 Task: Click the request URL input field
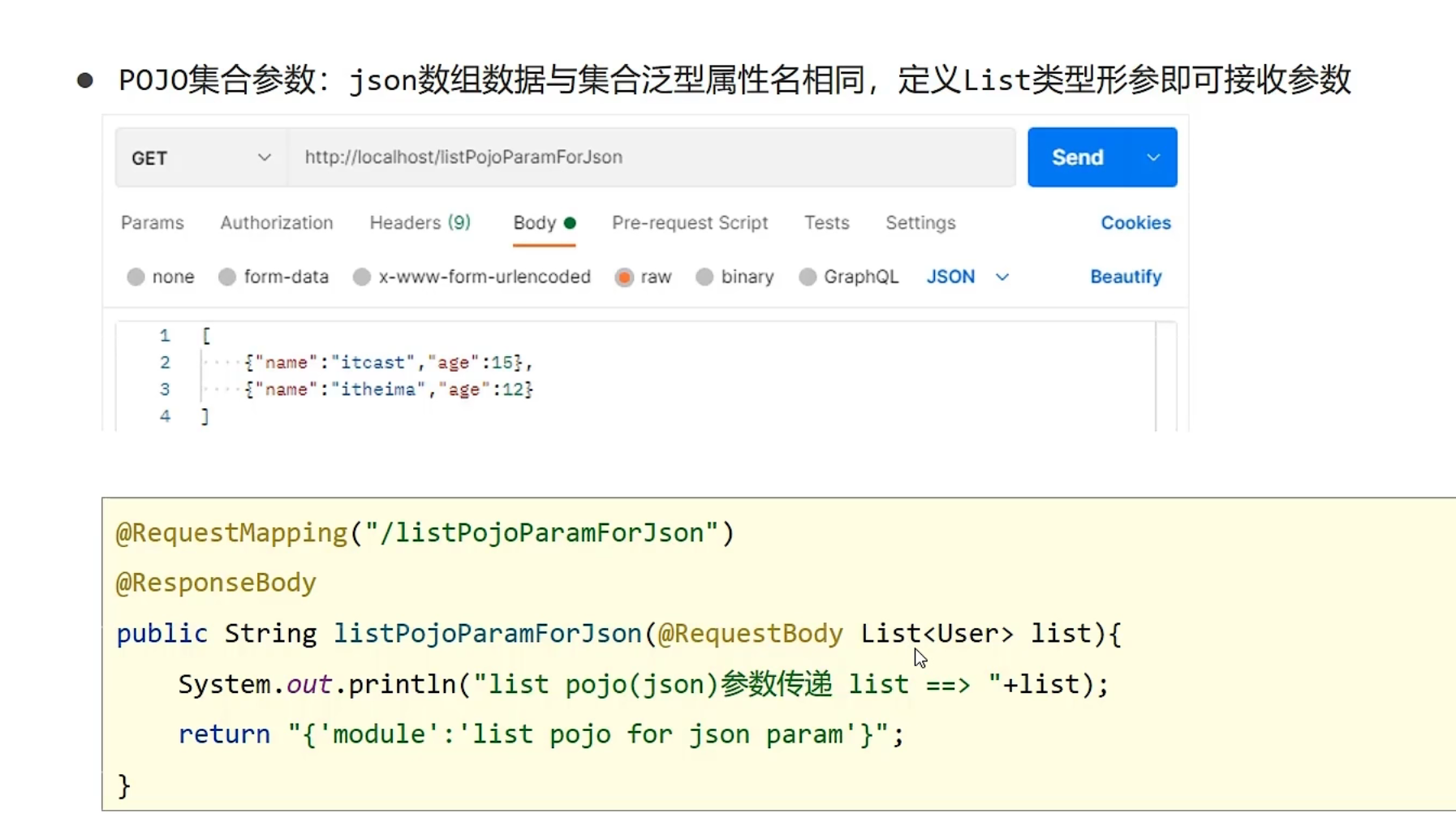click(651, 157)
